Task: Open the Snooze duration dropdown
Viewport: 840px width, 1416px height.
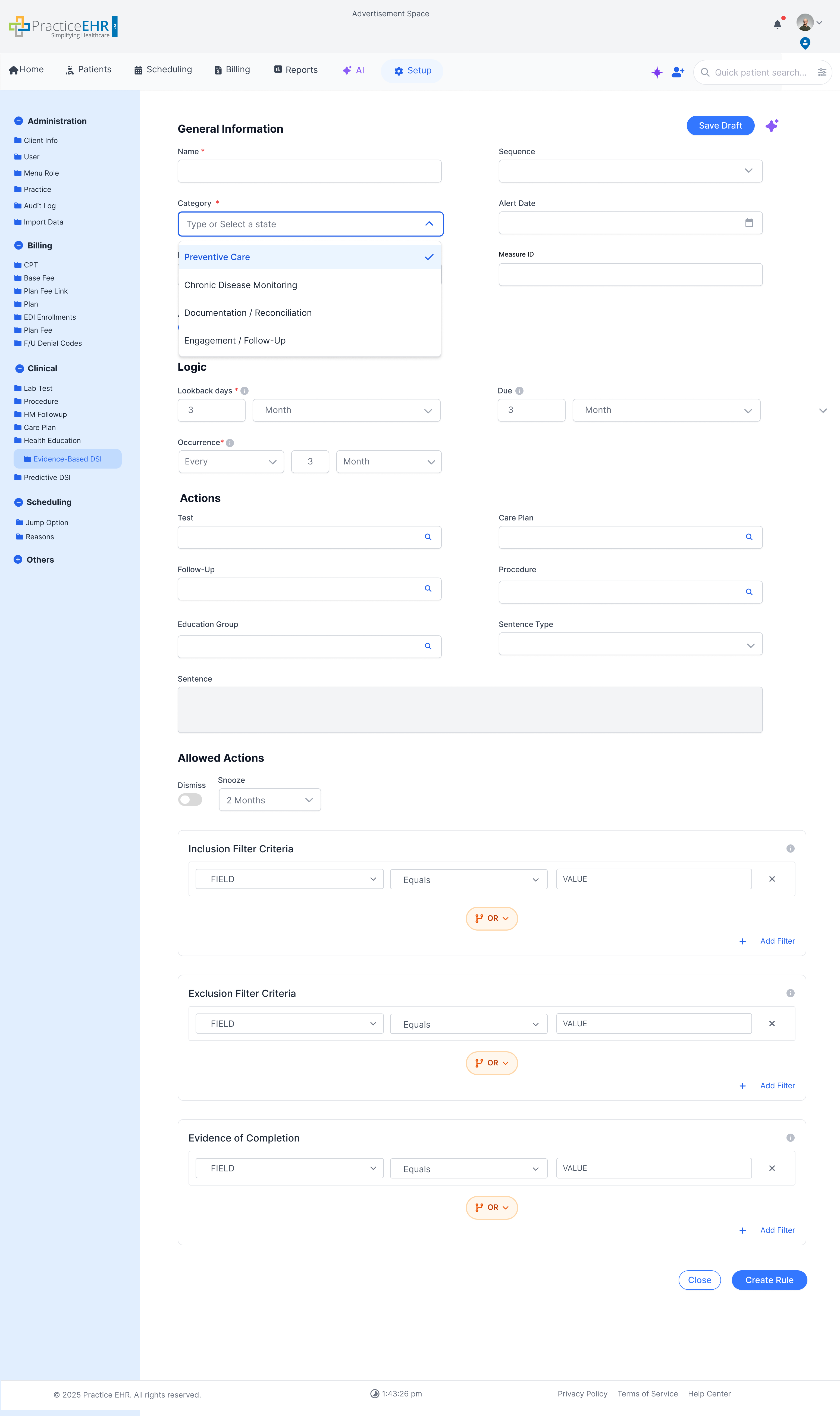Action: (269, 799)
